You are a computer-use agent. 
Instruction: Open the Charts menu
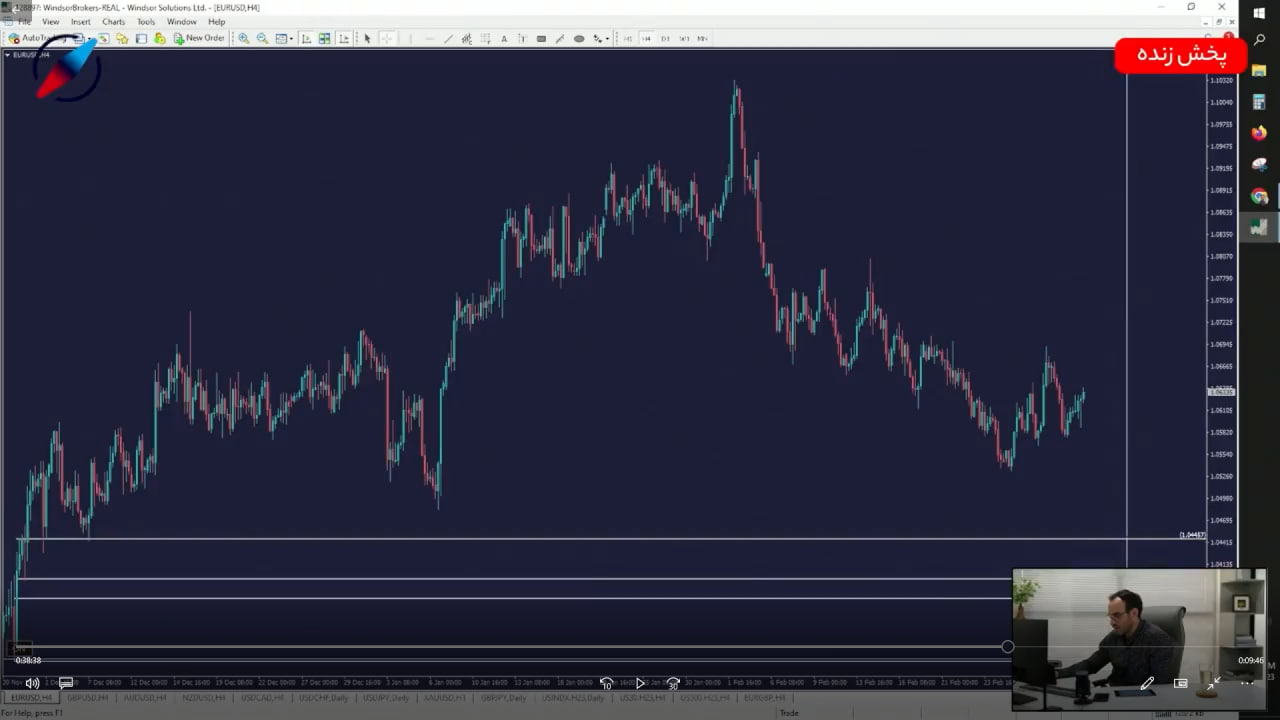[113, 22]
